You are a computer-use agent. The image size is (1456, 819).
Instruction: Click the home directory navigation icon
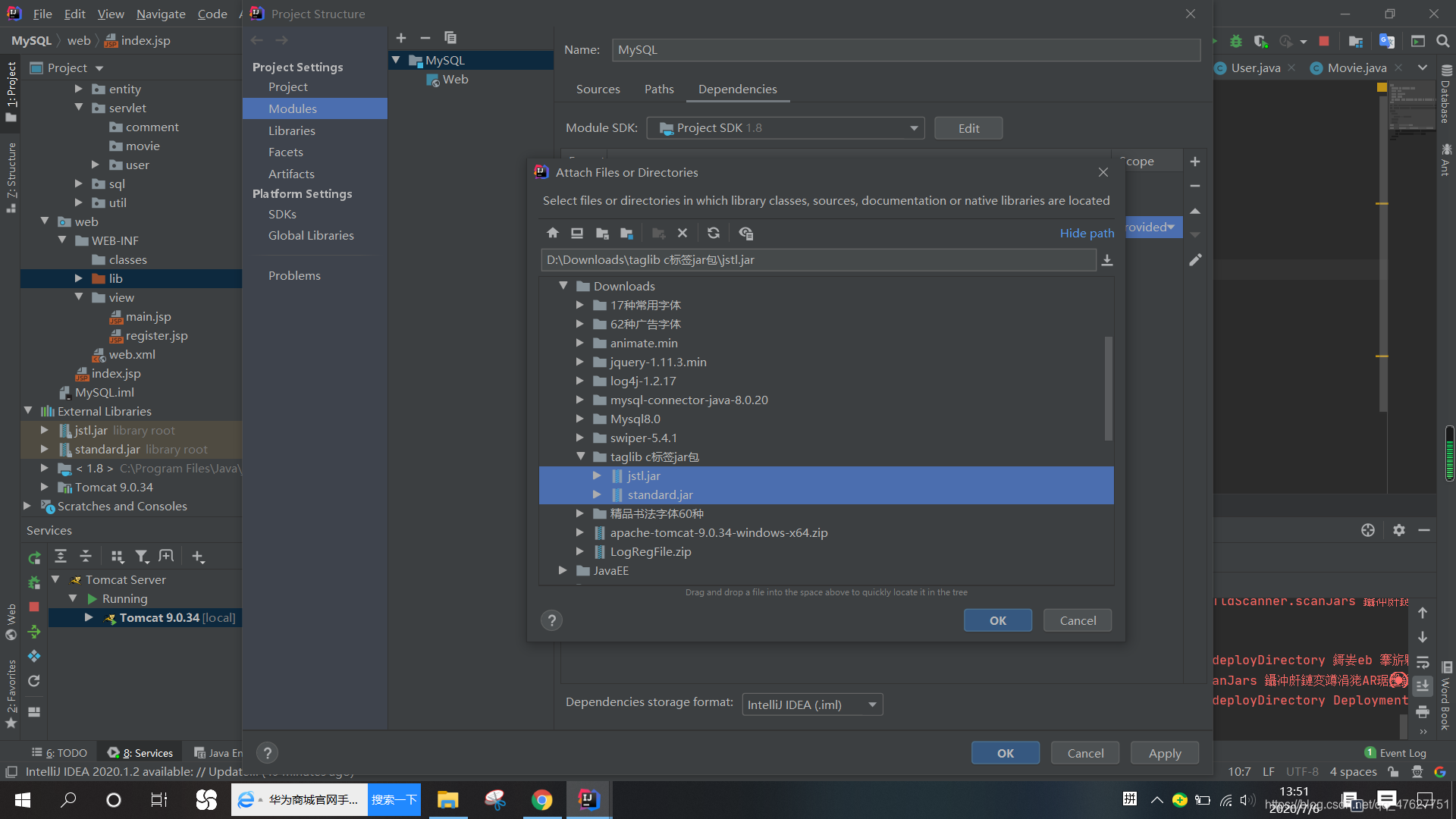(552, 233)
